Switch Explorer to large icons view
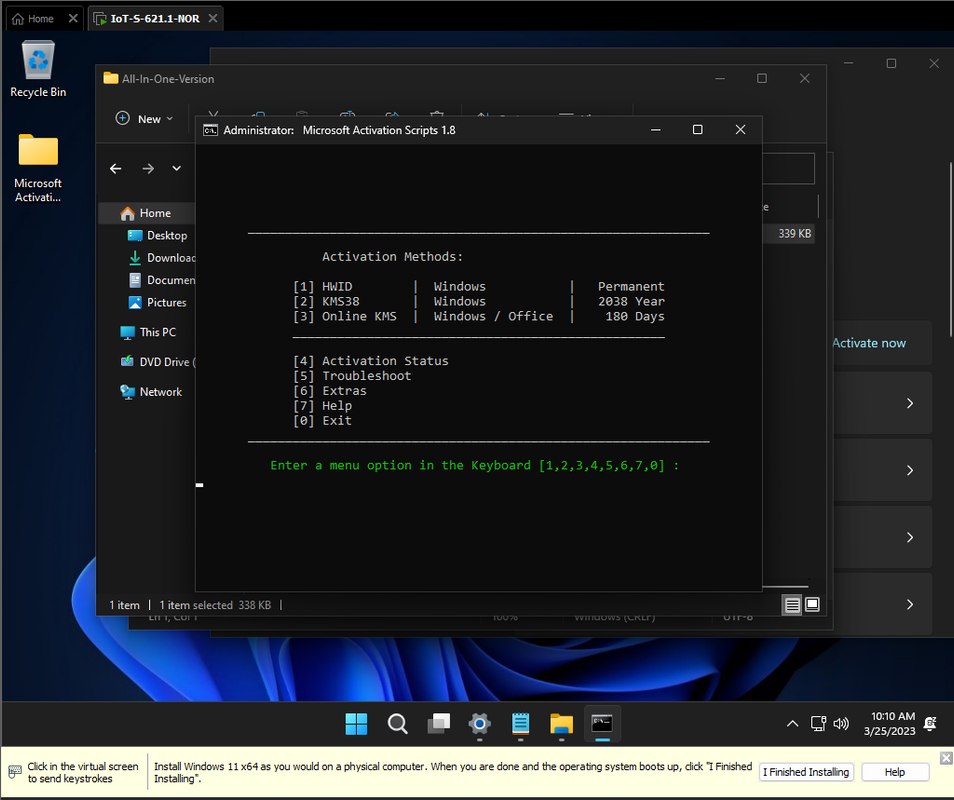Viewport: 954px width, 800px height. point(812,604)
